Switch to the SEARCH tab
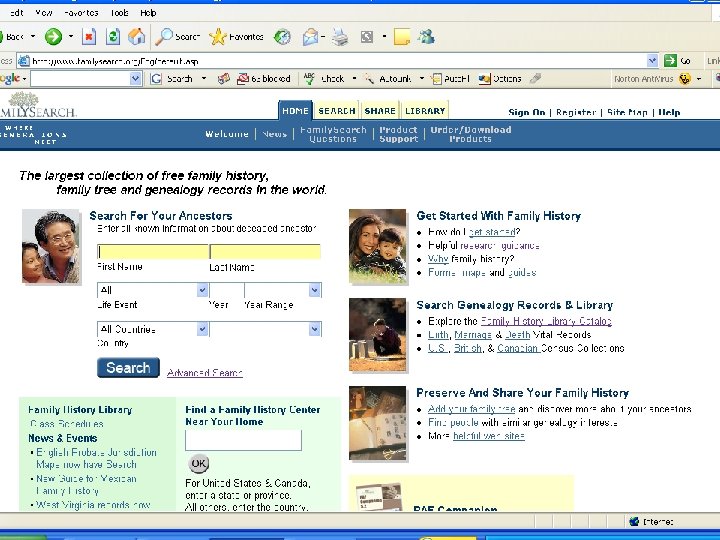Viewport: 720px width, 540px height. (x=337, y=111)
